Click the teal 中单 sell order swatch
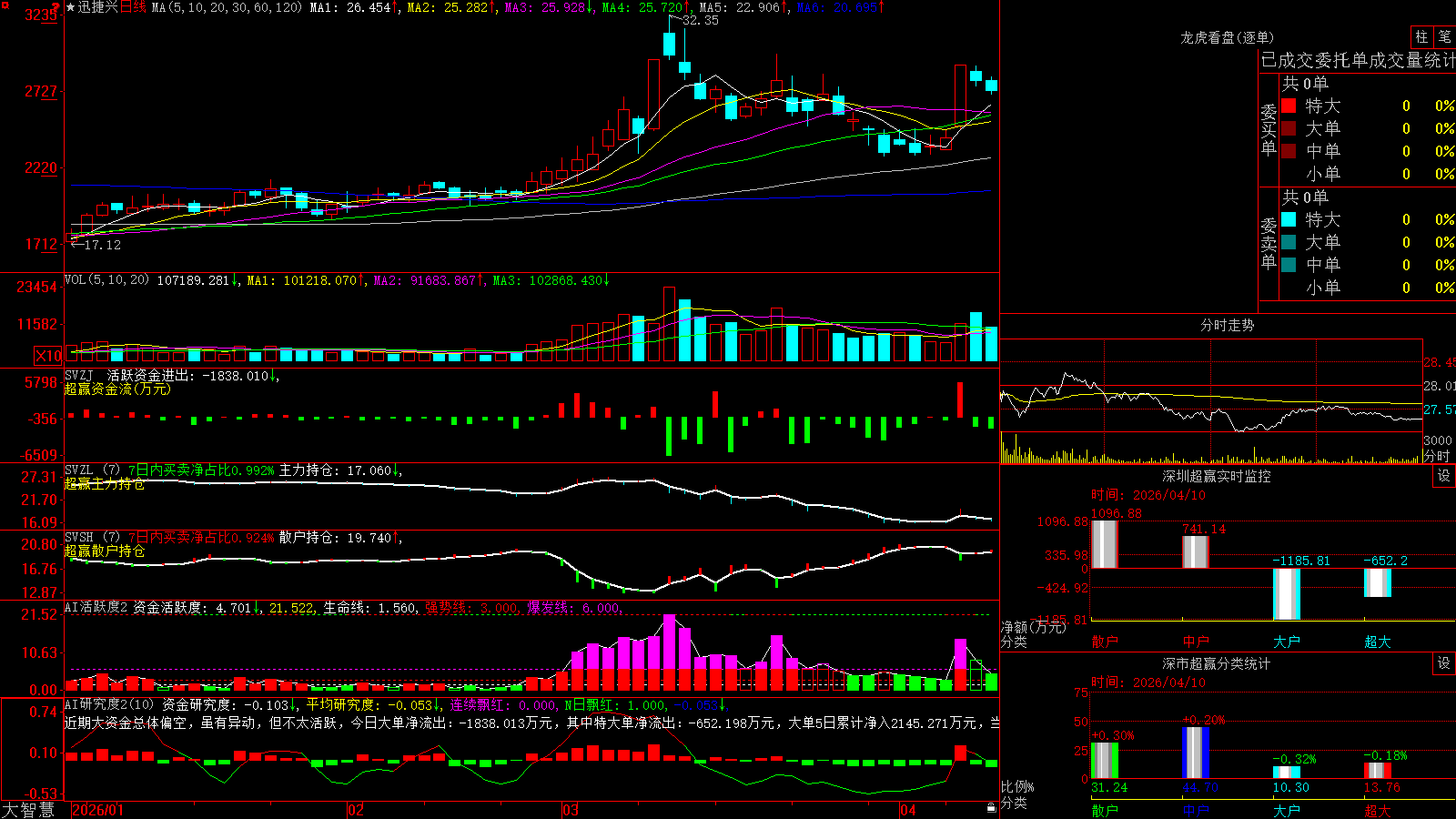 pyautogui.click(x=1289, y=265)
